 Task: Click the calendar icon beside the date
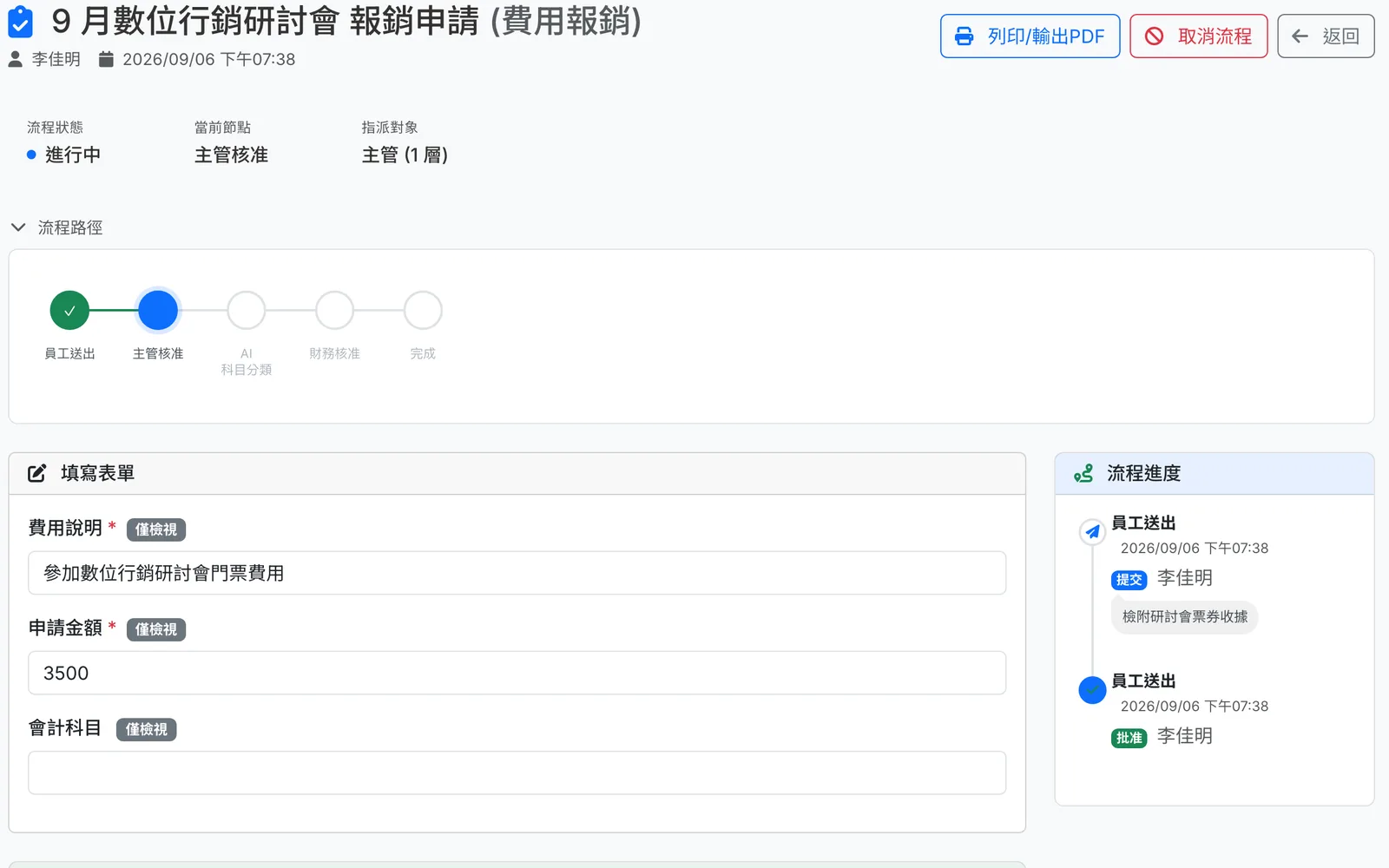point(106,59)
